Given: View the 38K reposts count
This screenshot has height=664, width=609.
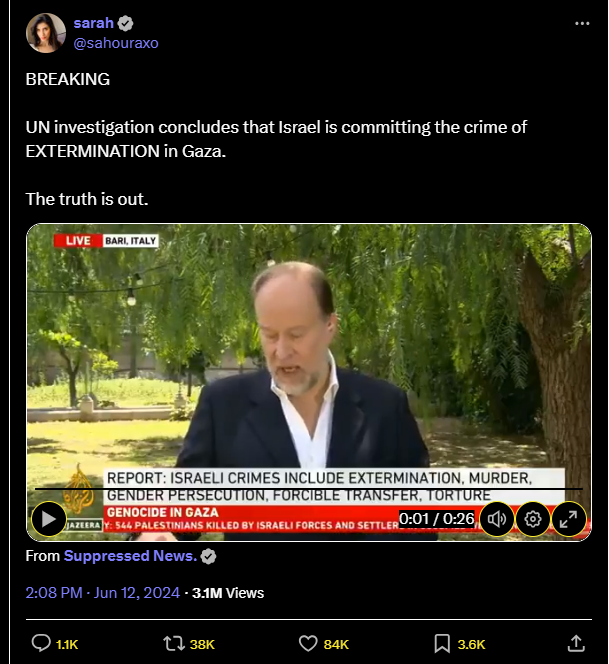Looking at the screenshot, I should 202,645.
